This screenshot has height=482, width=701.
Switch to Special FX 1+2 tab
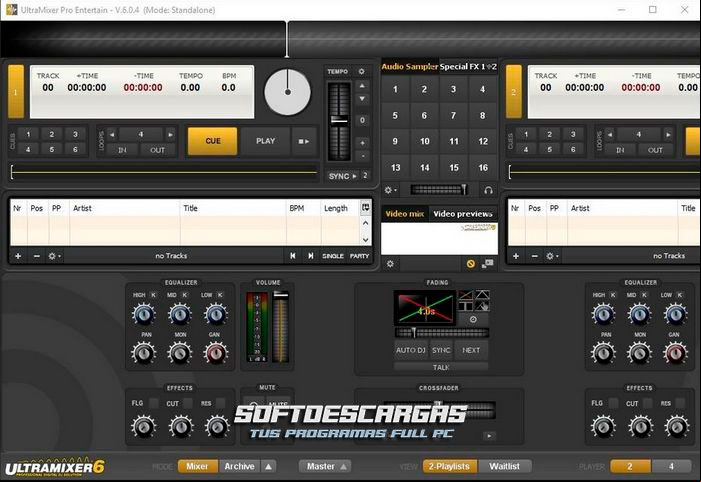[468, 67]
